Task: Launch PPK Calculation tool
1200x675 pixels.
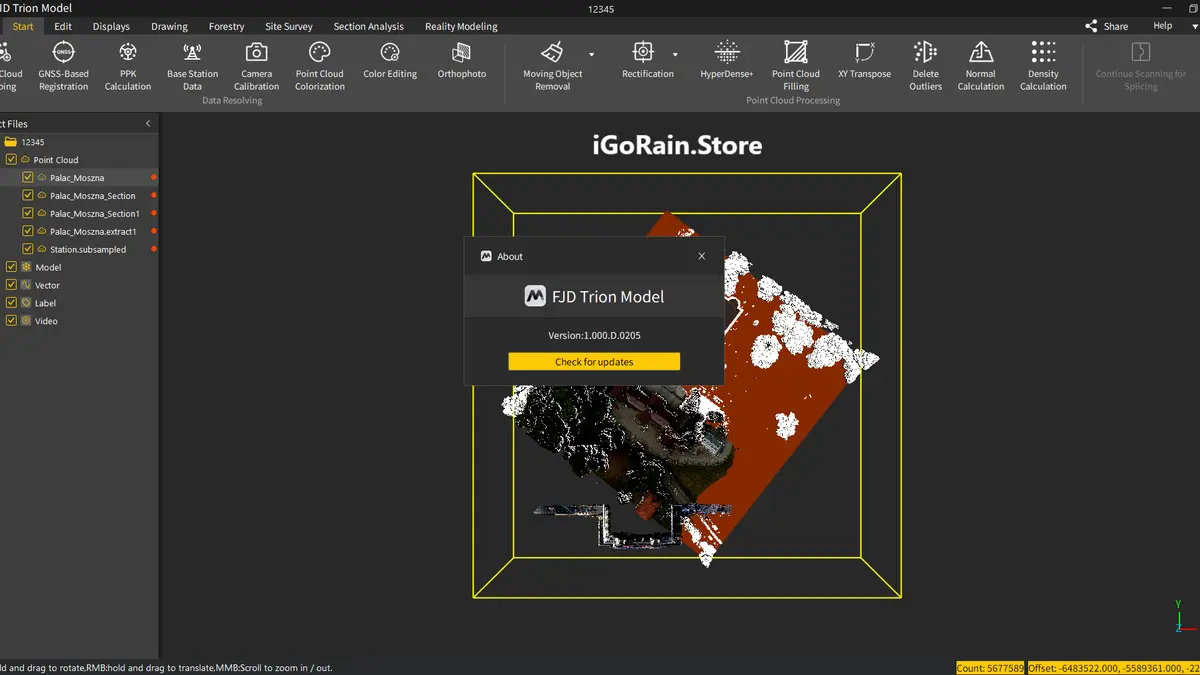Action: (x=128, y=66)
